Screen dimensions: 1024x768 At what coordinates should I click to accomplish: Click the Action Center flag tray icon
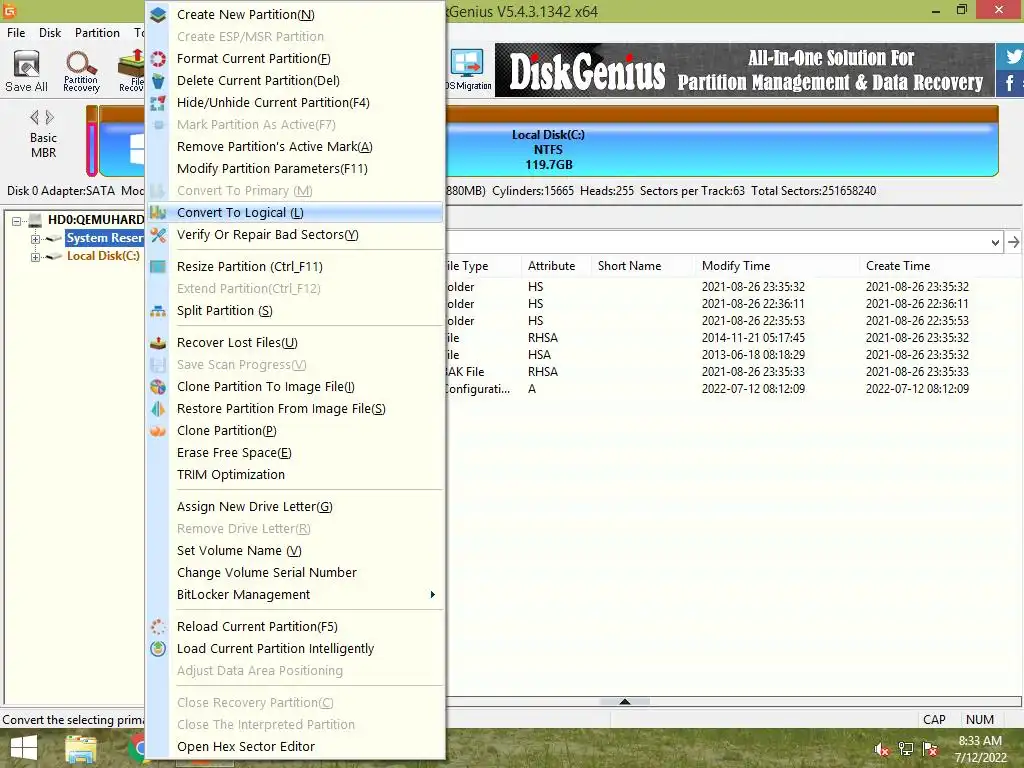point(930,749)
